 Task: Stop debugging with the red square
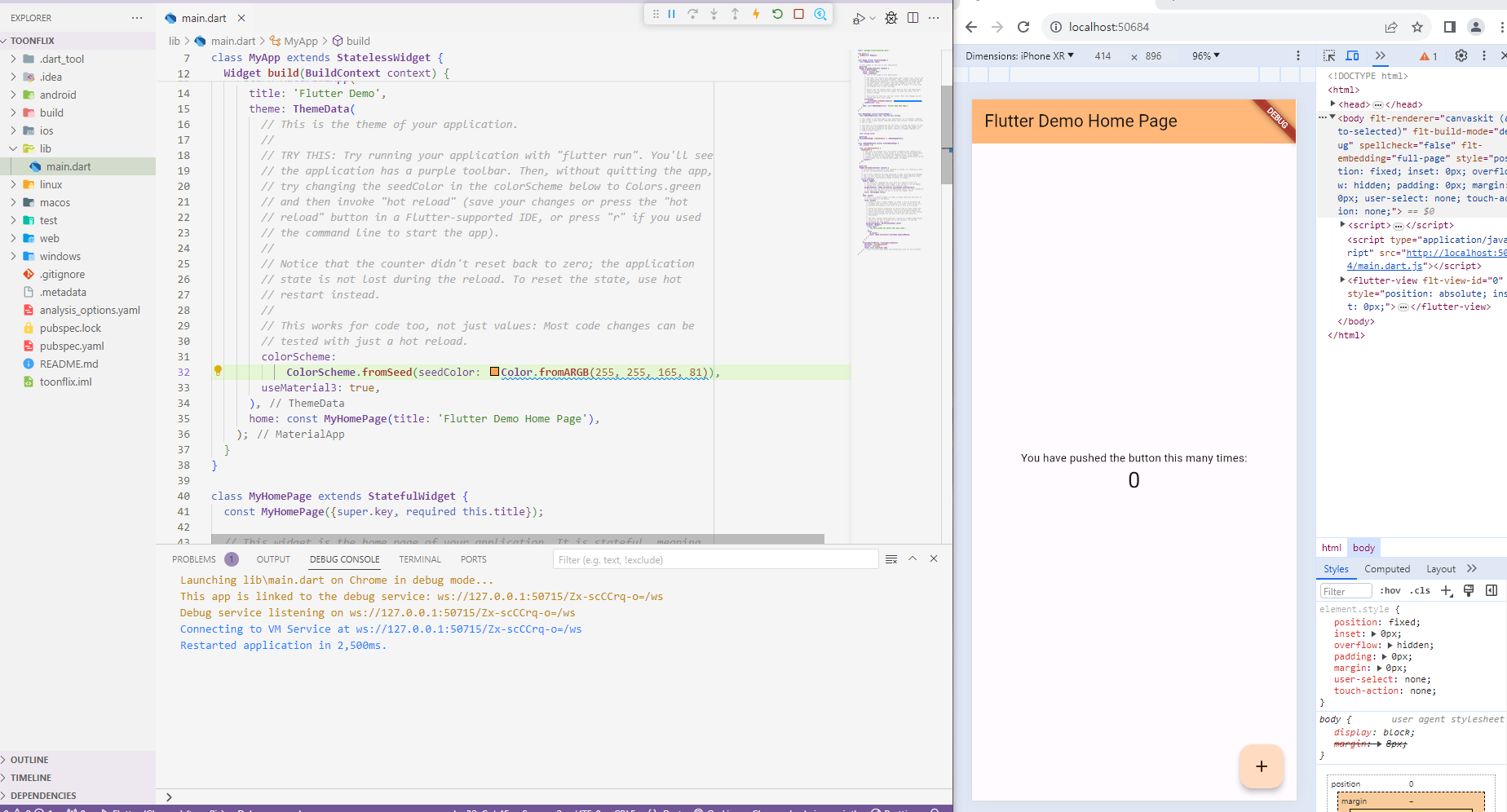coord(799,14)
